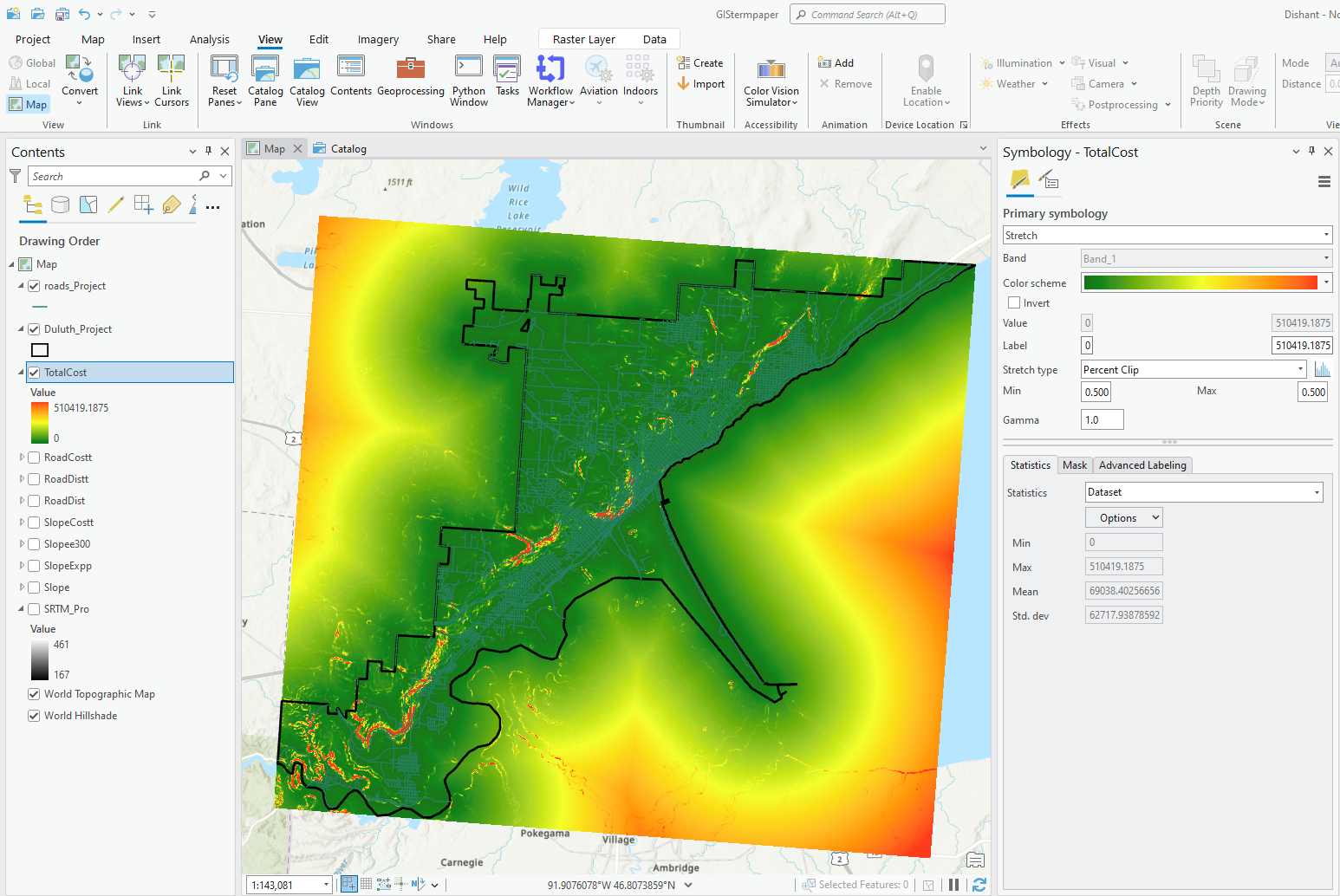
Task: List layers by drawing order
Action: point(33,205)
